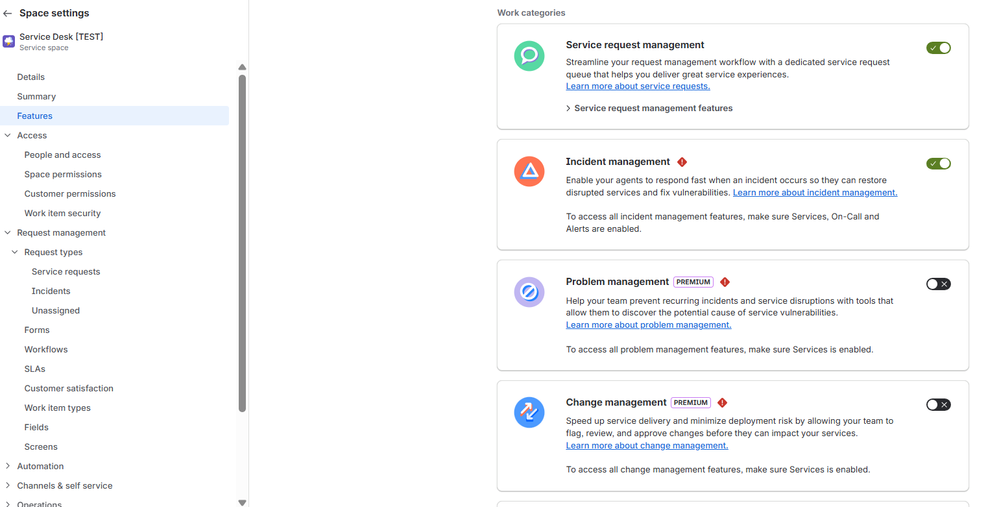Click Learn more about problem management link

pos(649,325)
